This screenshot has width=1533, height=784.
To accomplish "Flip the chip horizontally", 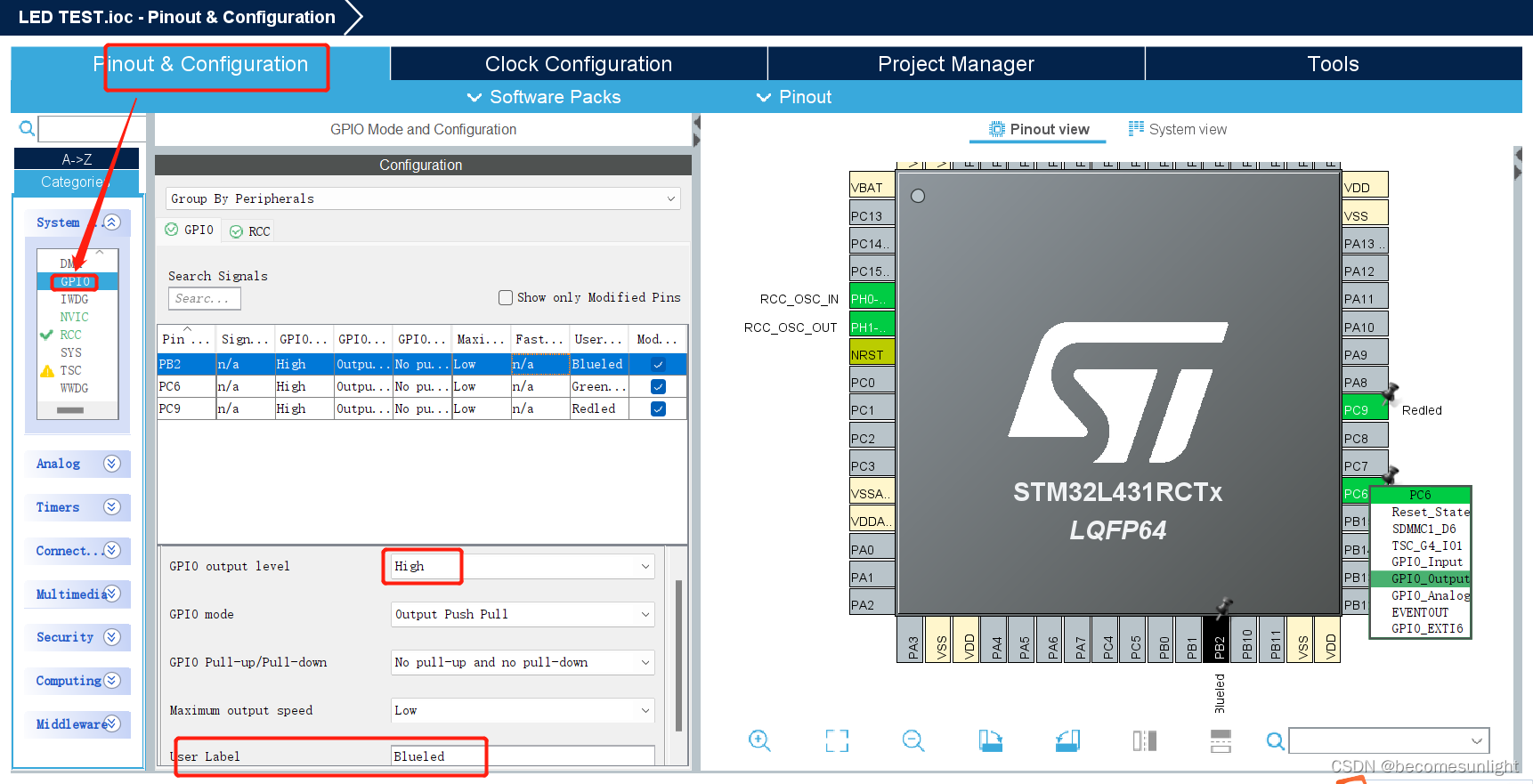I will [x=1145, y=740].
